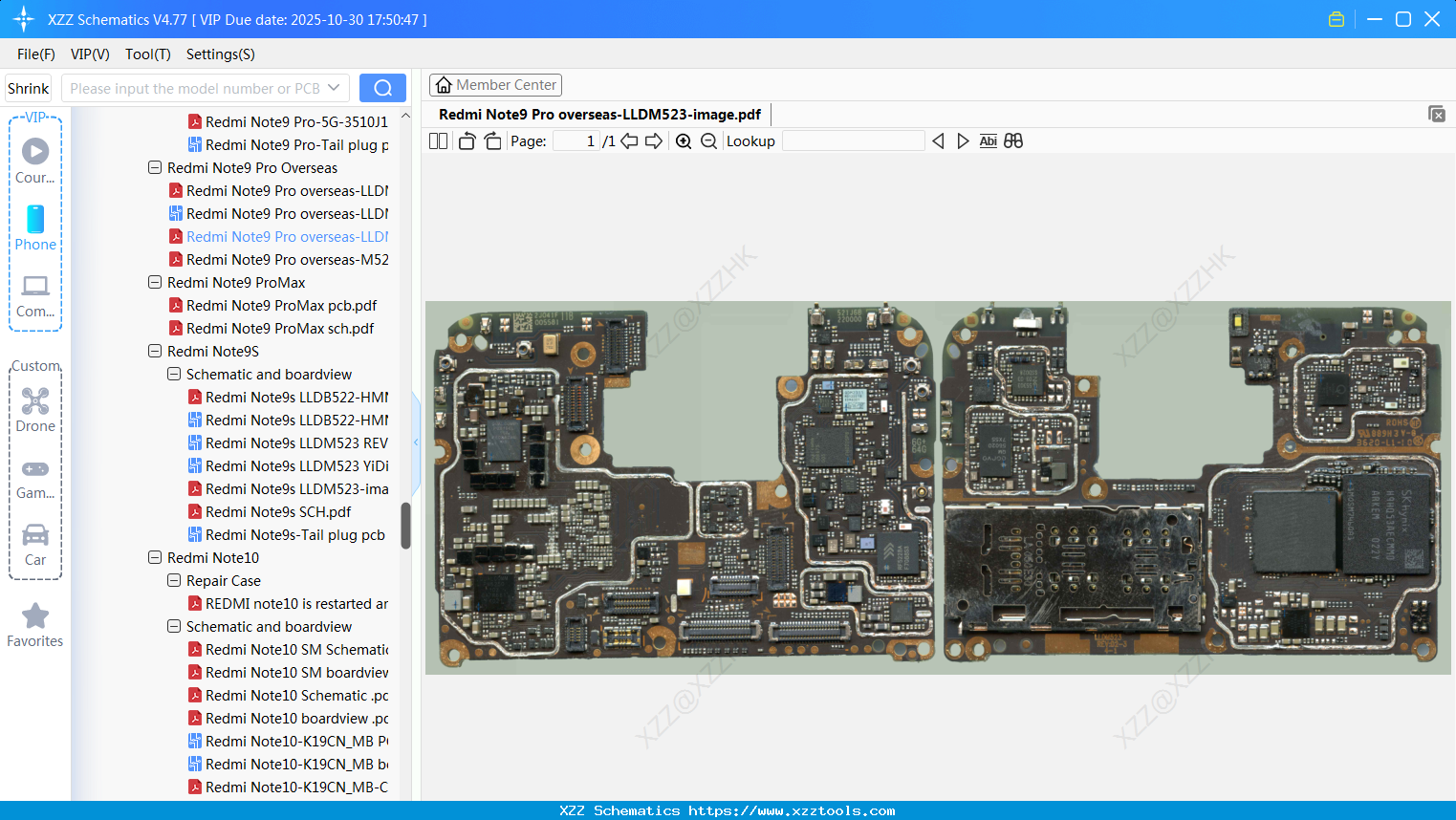Screen dimensions: 1456x820
Task: Click the Lookup text field
Action: (853, 141)
